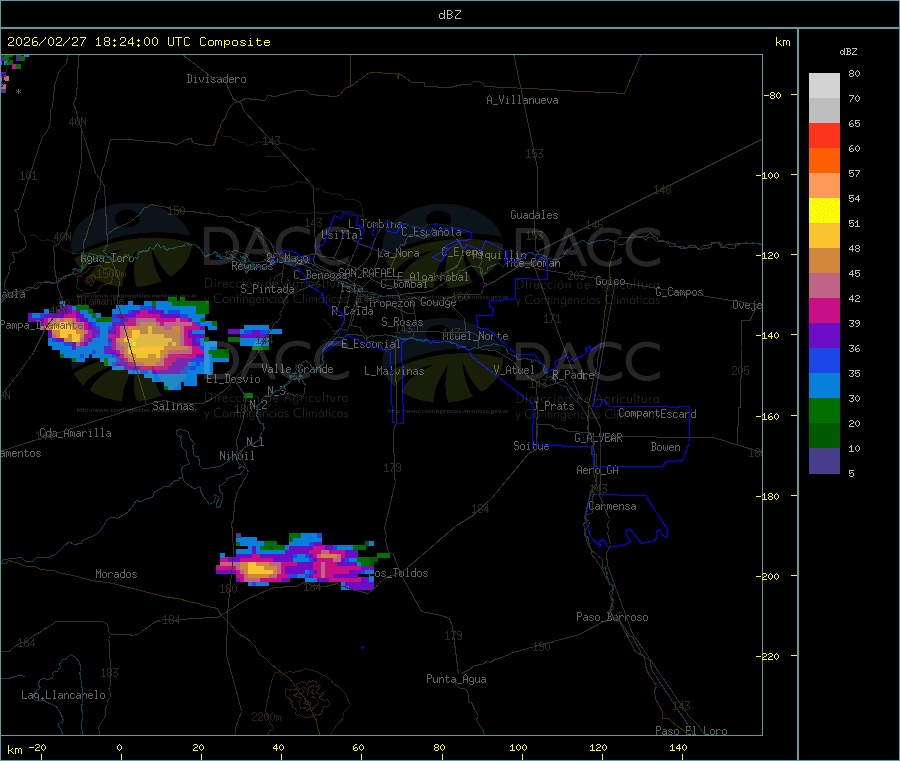Image resolution: width=900 pixels, height=761 pixels.
Task: Click the Agua_Toro label on the map
Action: 107,258
